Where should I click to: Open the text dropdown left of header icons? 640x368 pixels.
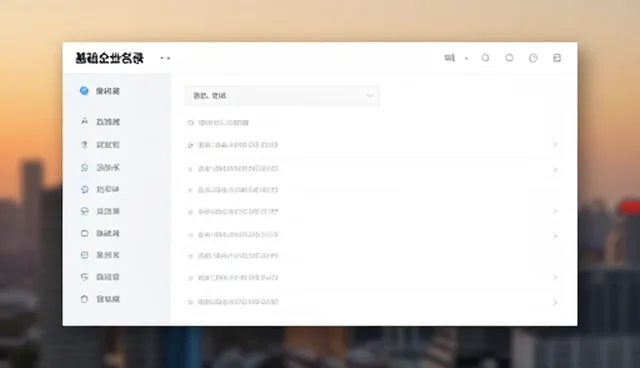coord(456,58)
